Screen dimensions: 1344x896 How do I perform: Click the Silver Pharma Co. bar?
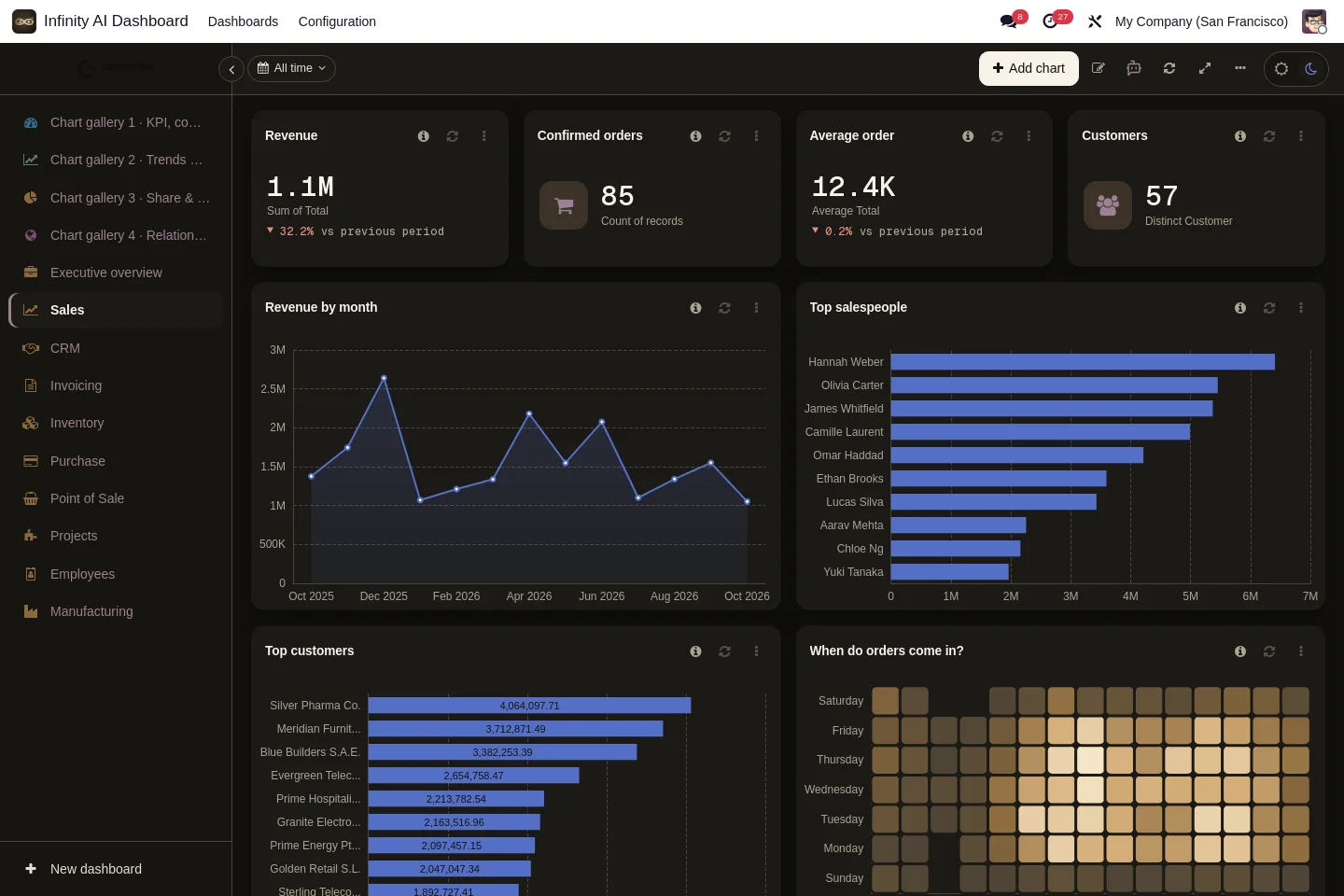529,706
